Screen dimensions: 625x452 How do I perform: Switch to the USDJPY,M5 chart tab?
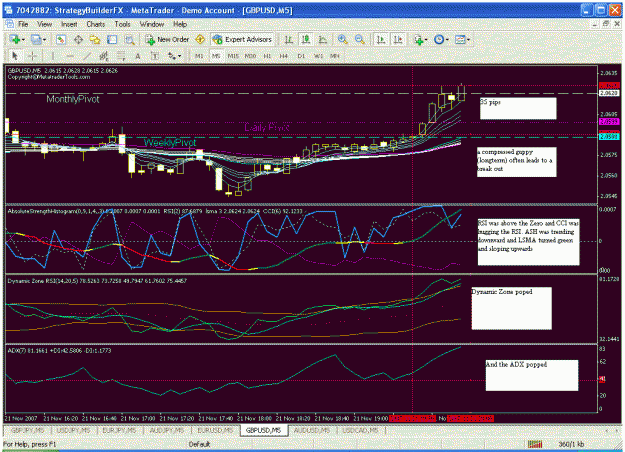click(73, 430)
